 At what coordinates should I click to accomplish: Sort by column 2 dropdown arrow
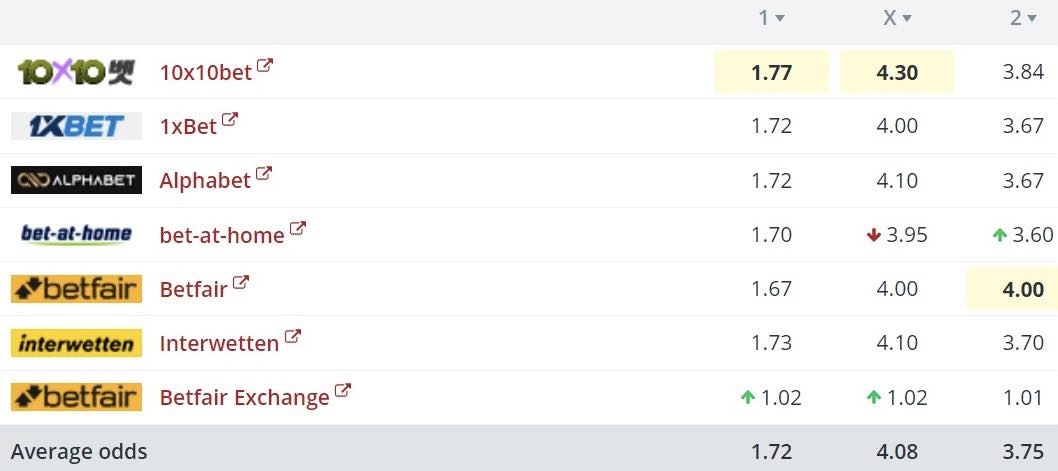(1032, 19)
